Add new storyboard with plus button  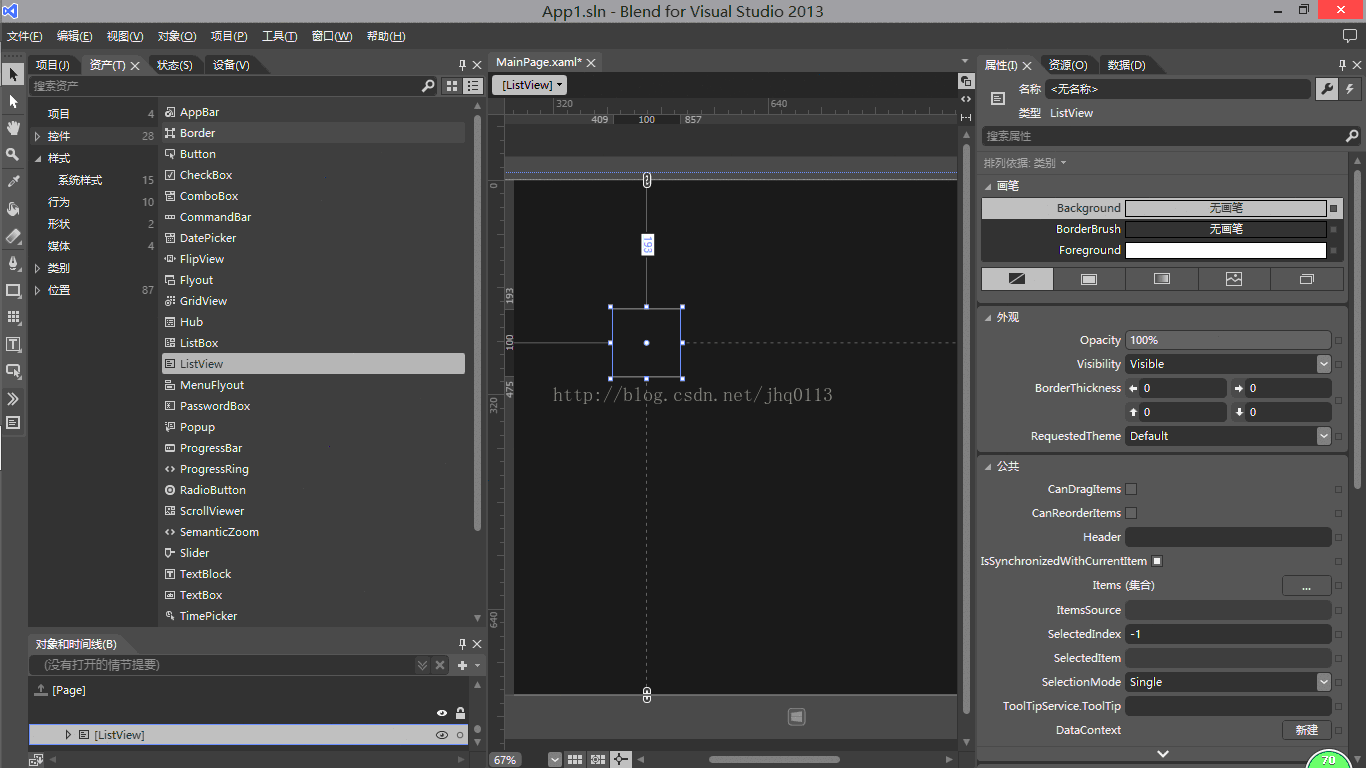click(462, 665)
